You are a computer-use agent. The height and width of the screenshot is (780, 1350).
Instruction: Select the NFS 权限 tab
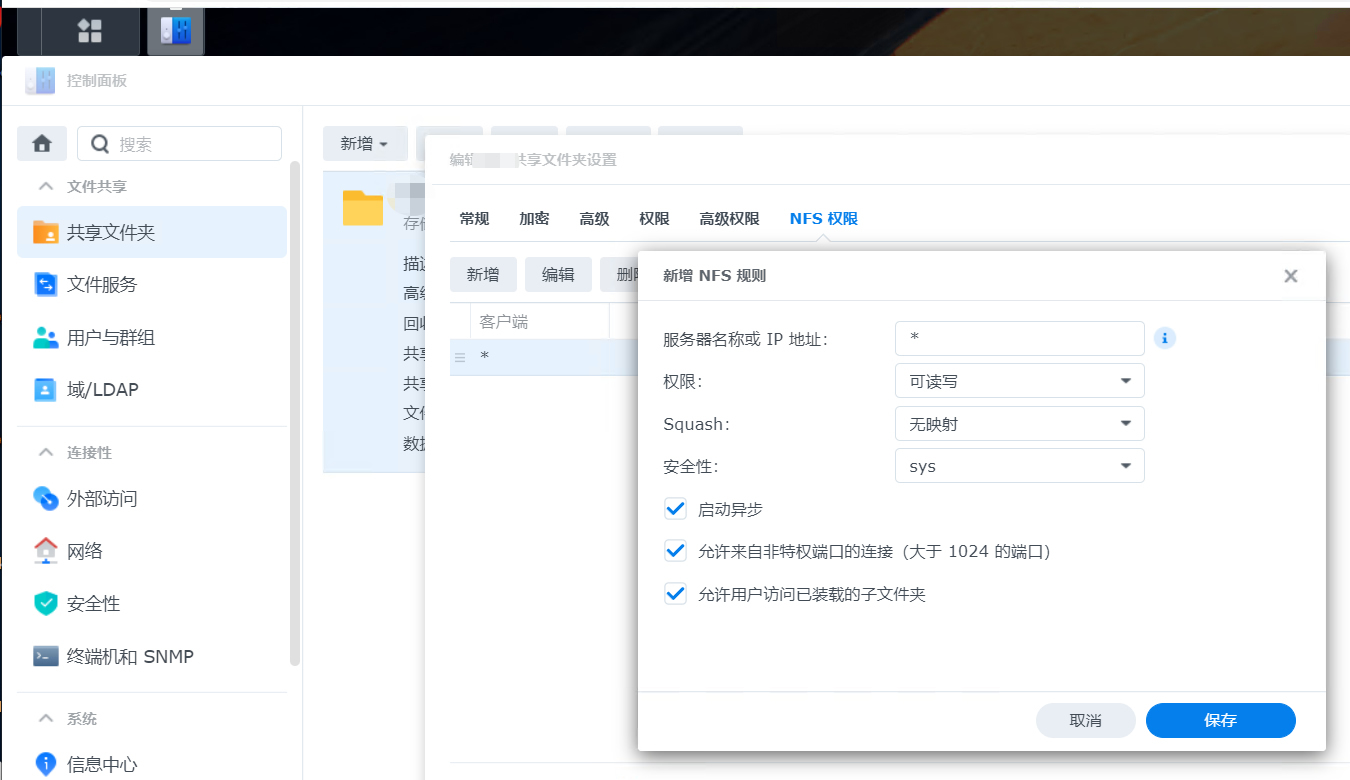click(x=824, y=219)
